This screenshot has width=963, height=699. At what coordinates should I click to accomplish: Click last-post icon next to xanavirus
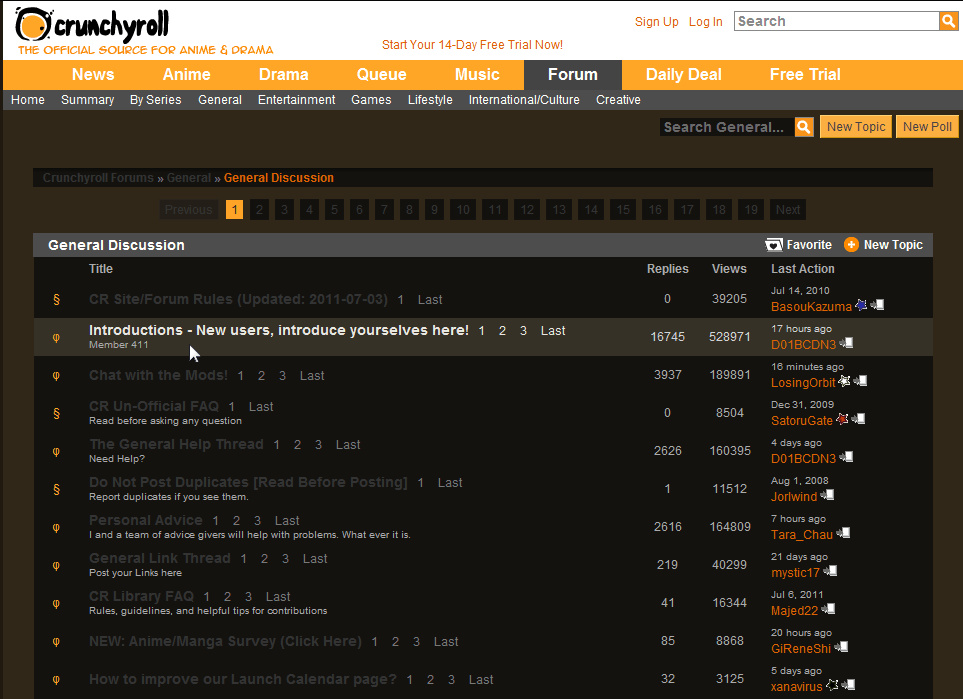848,685
